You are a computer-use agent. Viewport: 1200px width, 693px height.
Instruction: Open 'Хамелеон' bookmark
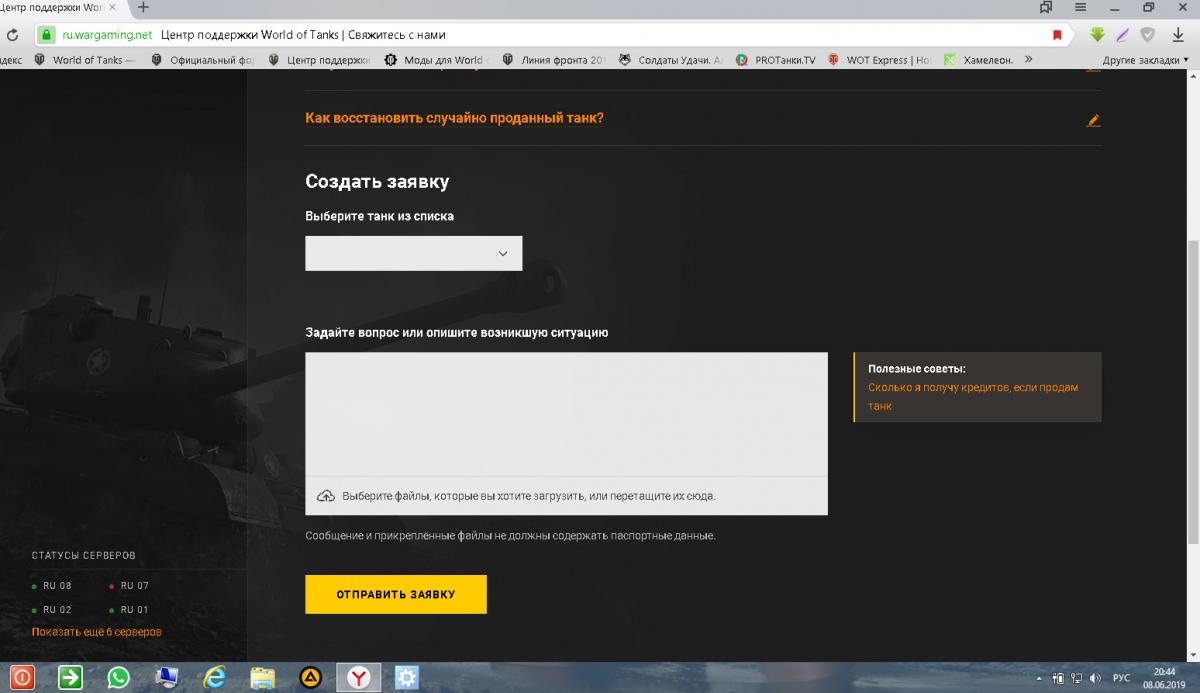[x=979, y=60]
